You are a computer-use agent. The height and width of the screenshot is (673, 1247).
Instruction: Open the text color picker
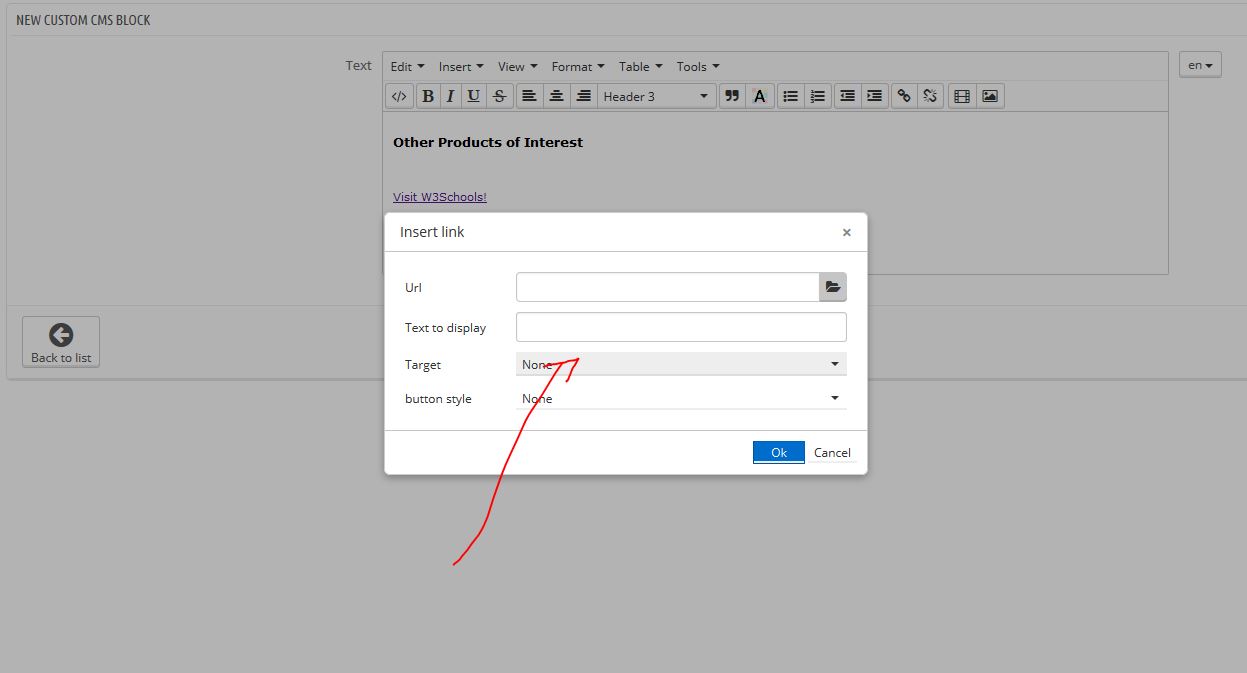760,96
